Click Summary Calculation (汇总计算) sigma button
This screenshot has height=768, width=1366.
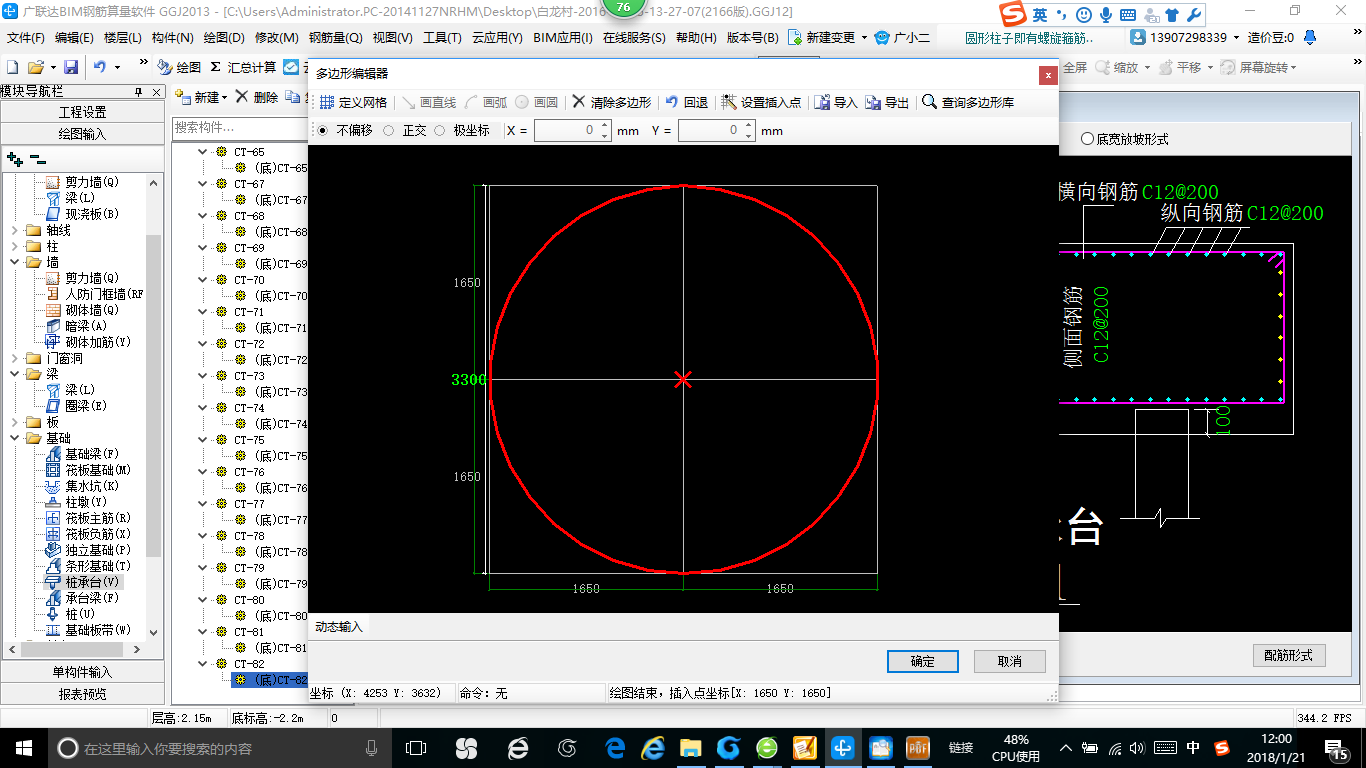tap(243, 67)
